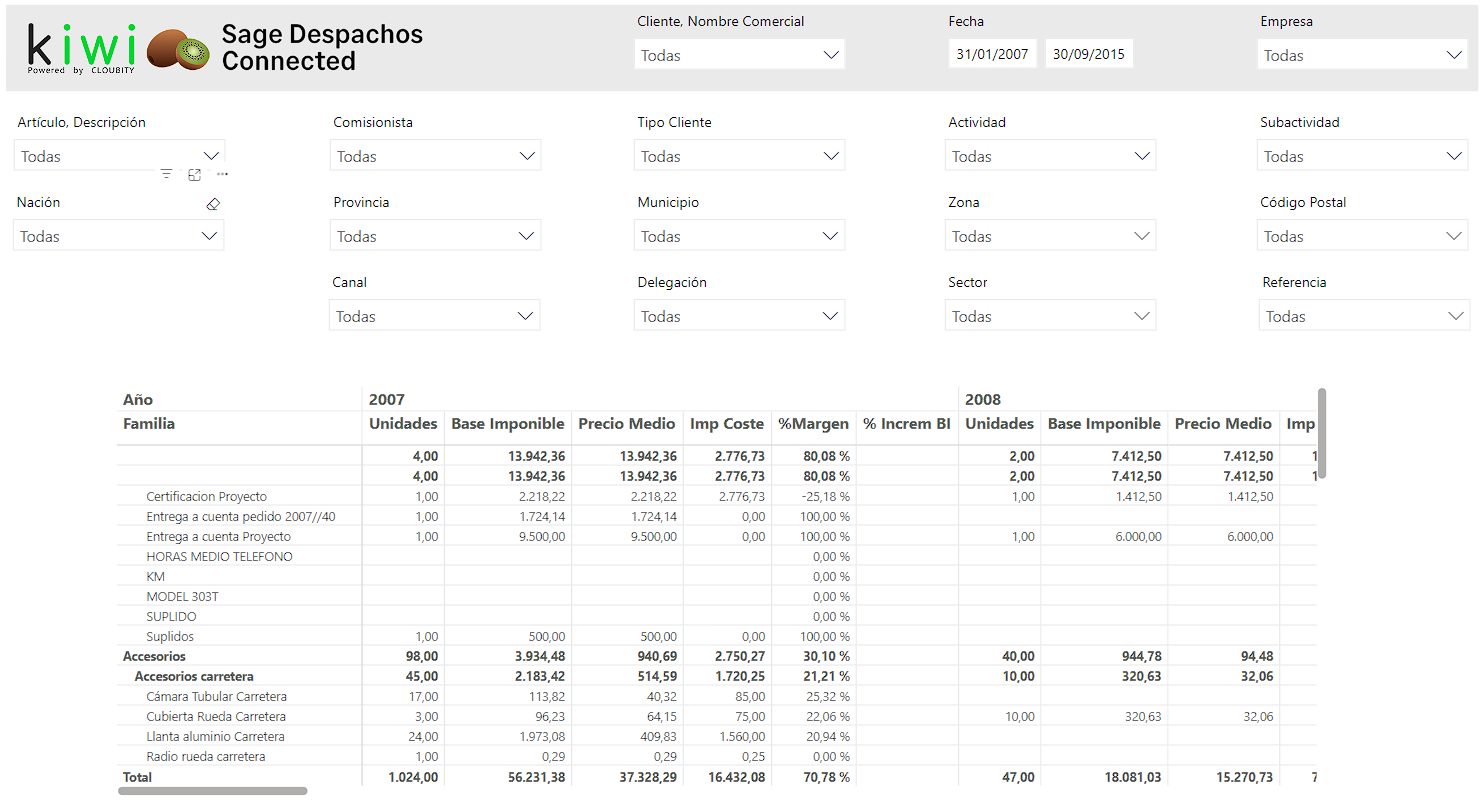1483x811 pixels.
Task: Select the Accesorios family row
Action: [x=154, y=657]
